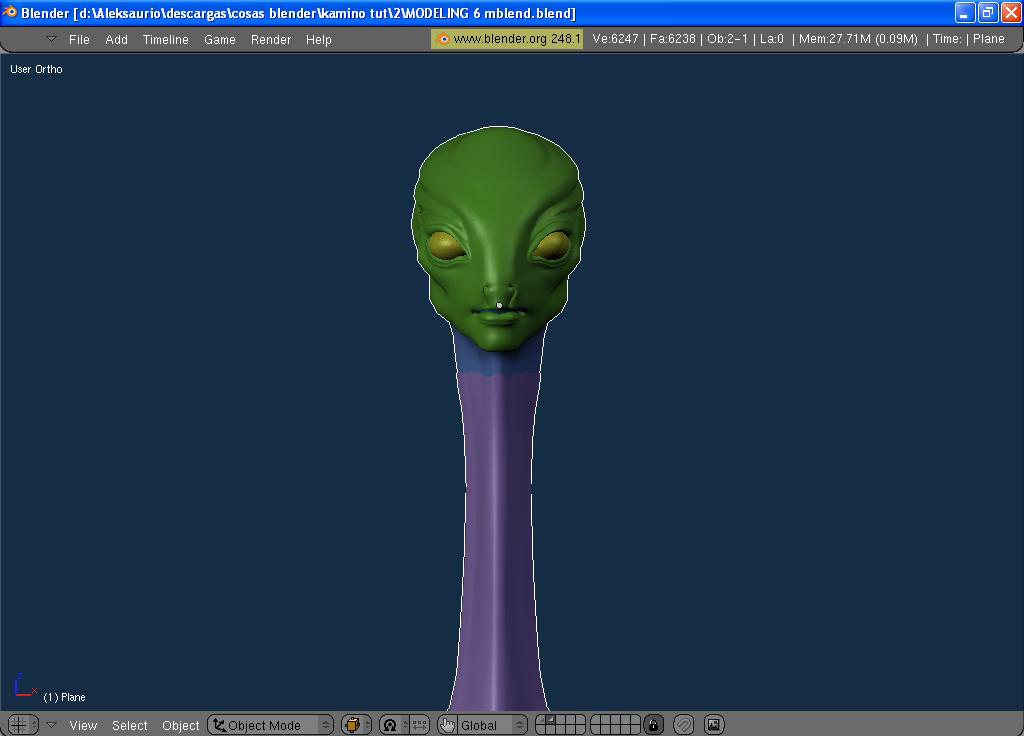Click the 3D View window type icon

point(22,725)
